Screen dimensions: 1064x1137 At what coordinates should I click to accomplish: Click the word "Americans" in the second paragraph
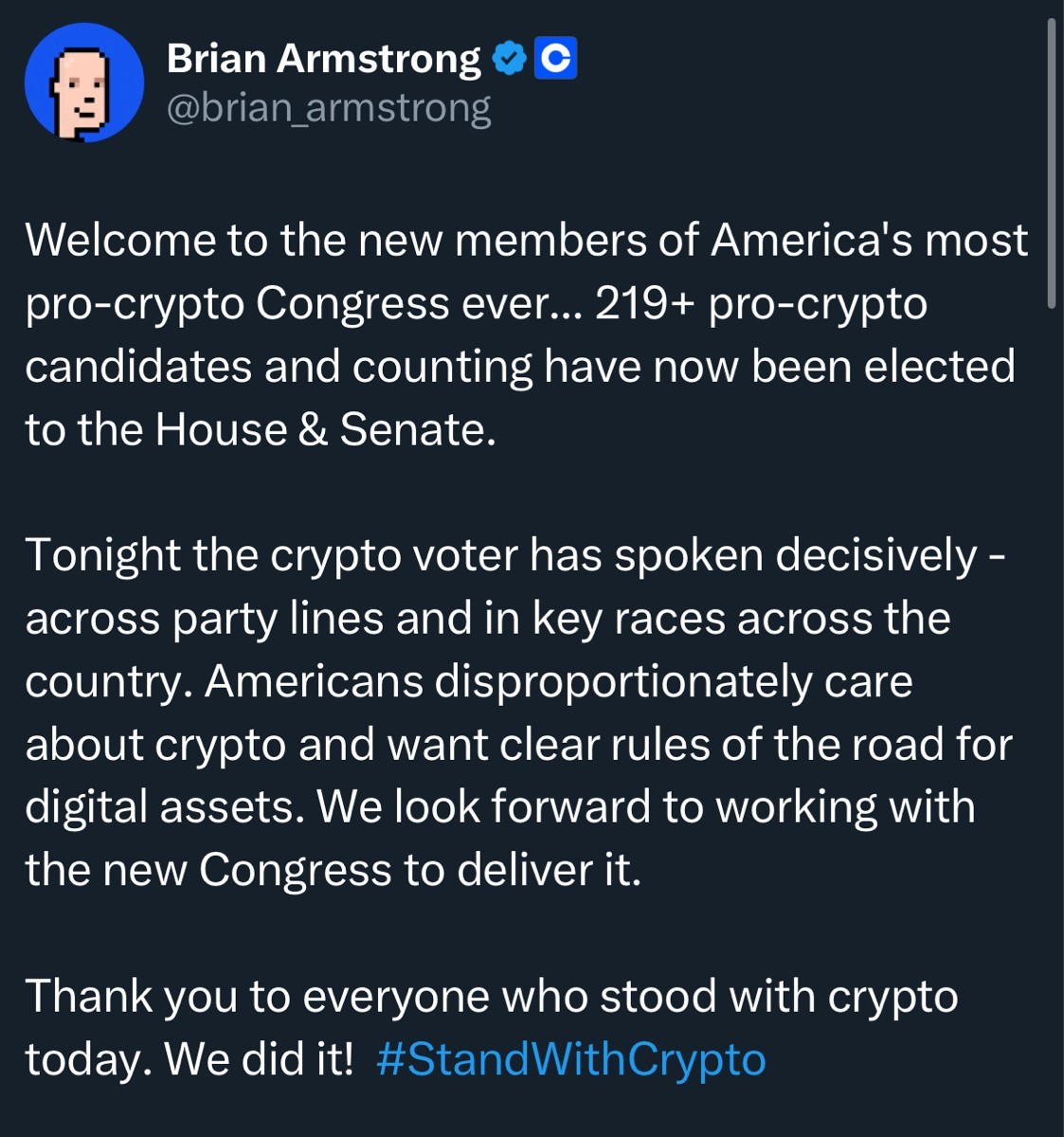[x=314, y=681]
